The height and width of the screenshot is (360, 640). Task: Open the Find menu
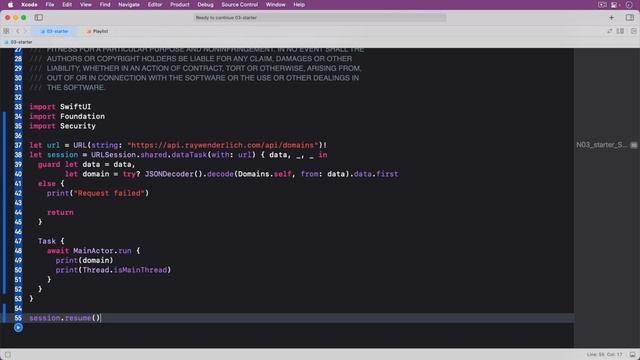pos(105,4)
